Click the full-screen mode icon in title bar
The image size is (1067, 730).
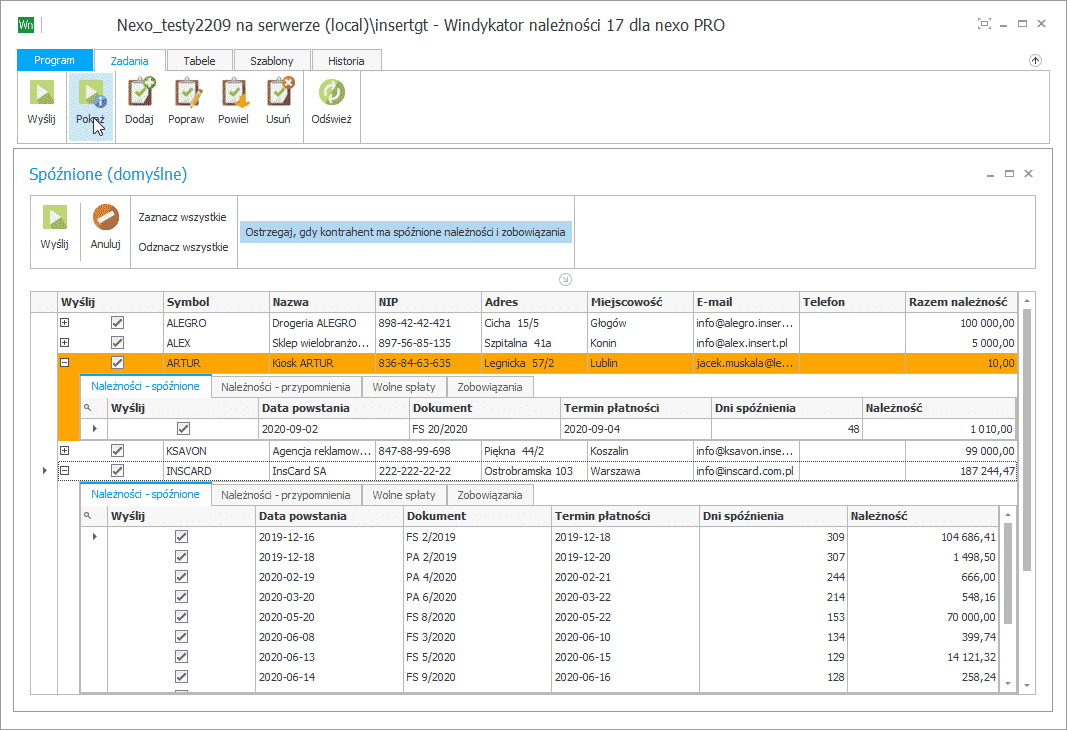tap(984, 24)
